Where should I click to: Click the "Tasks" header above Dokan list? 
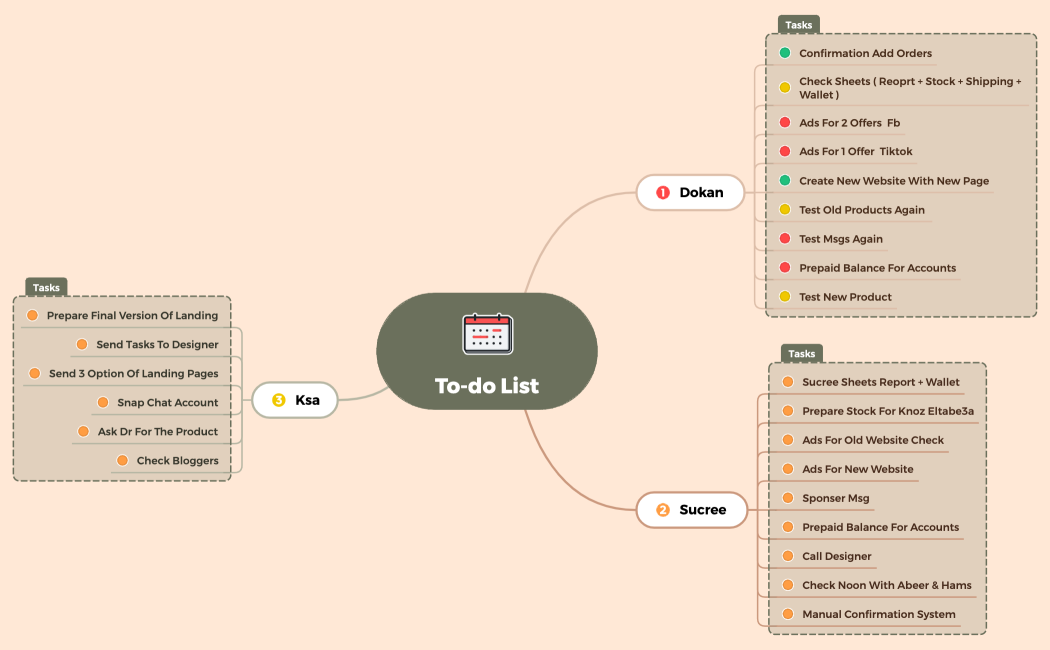(x=798, y=24)
